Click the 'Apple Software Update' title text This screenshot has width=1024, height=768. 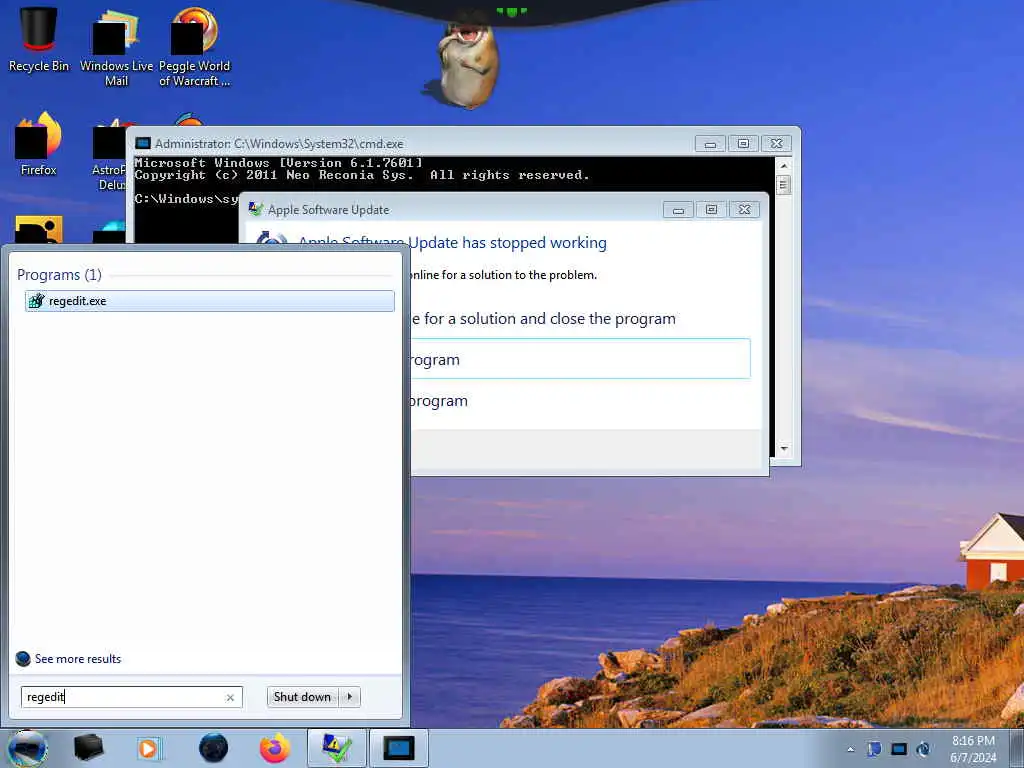pos(328,210)
